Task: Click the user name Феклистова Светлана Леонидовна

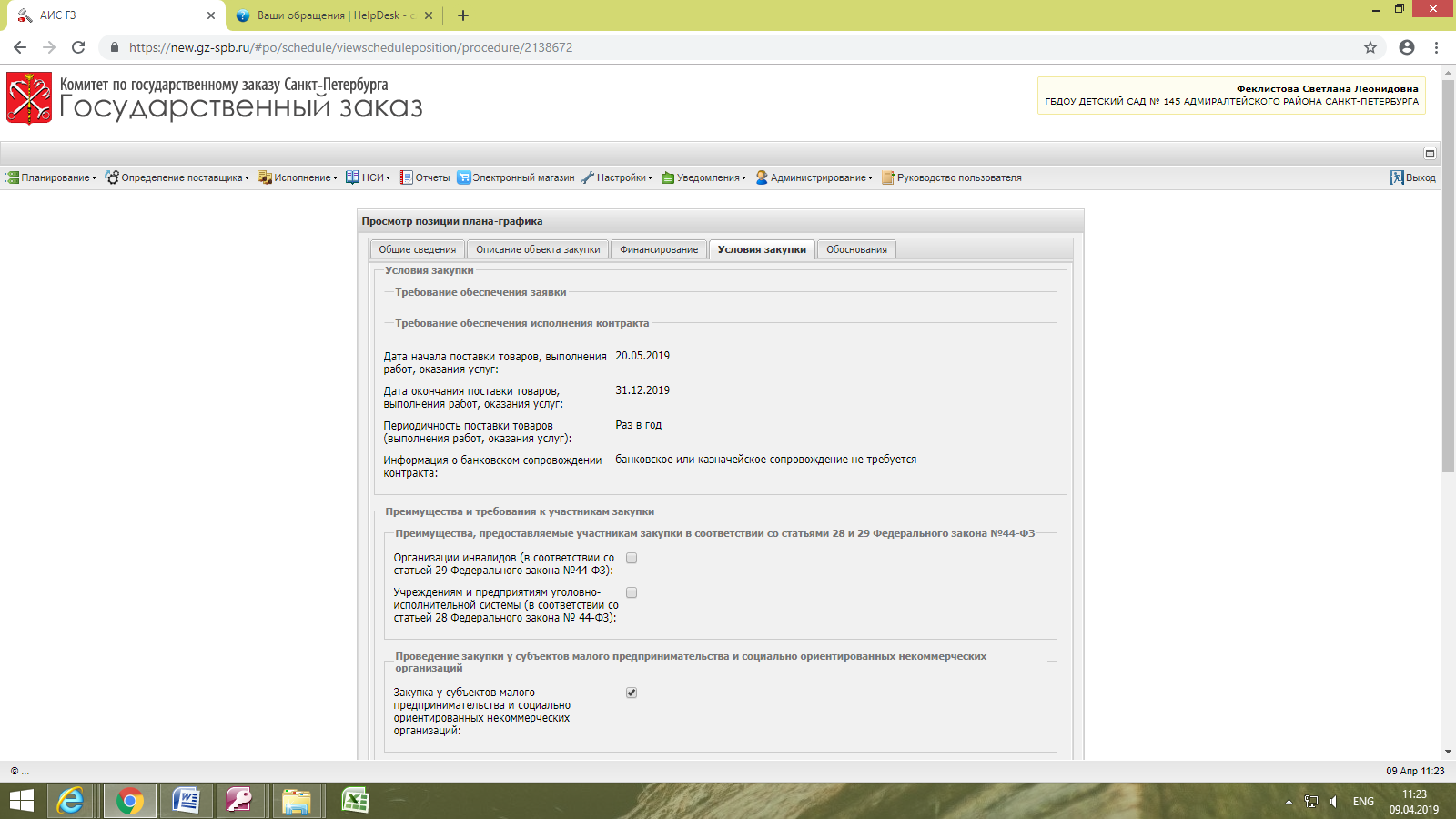Action: (1327, 88)
